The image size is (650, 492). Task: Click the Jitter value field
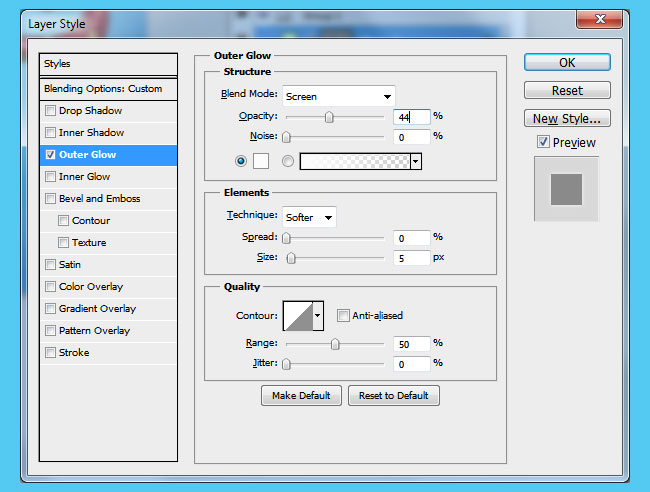(x=412, y=364)
